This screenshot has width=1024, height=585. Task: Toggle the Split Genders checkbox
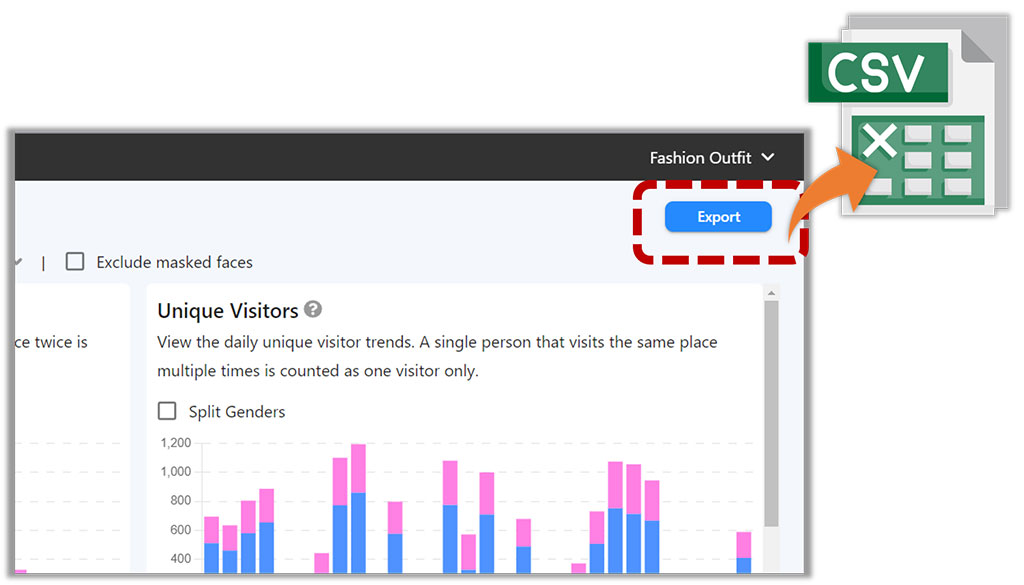(167, 411)
